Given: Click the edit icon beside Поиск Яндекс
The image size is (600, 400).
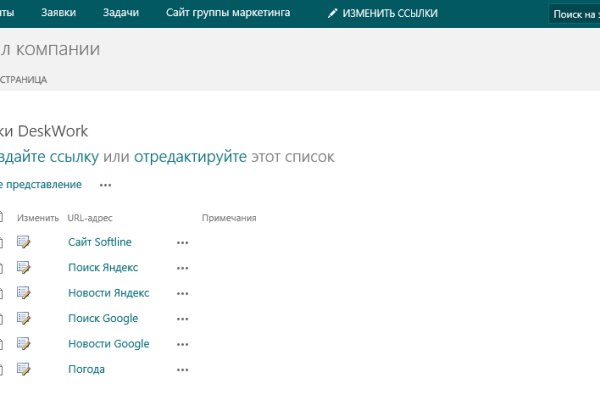Looking at the screenshot, I should click(x=24, y=267).
